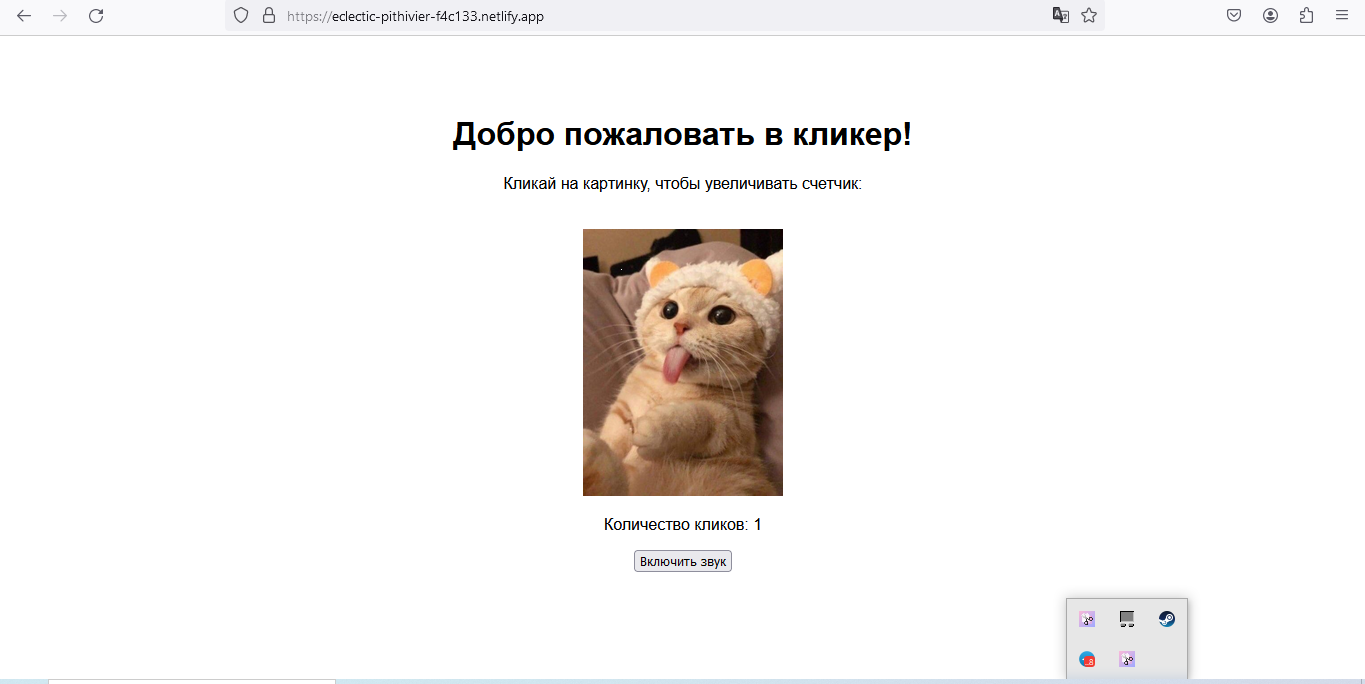Reload the current page
1365x684 pixels.
(96, 16)
